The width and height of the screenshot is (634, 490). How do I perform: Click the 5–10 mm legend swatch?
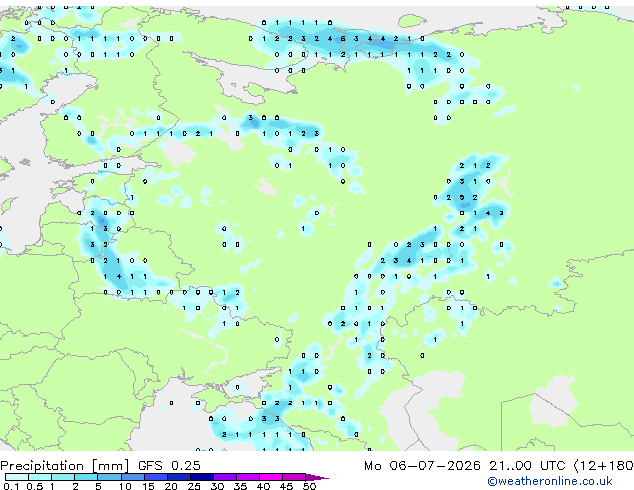coord(110,477)
